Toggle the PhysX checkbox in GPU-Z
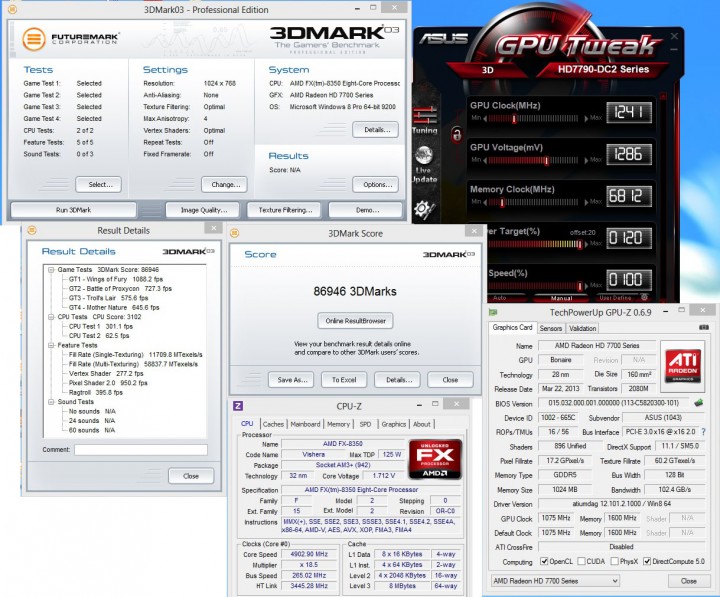 click(614, 561)
